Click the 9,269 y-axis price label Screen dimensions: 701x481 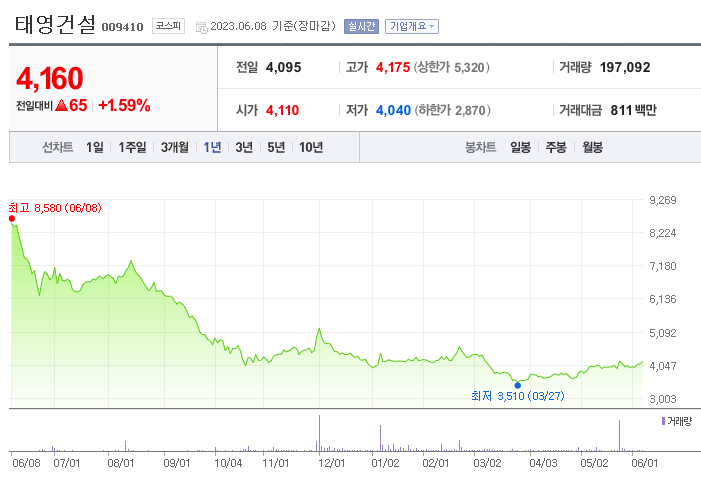click(663, 200)
